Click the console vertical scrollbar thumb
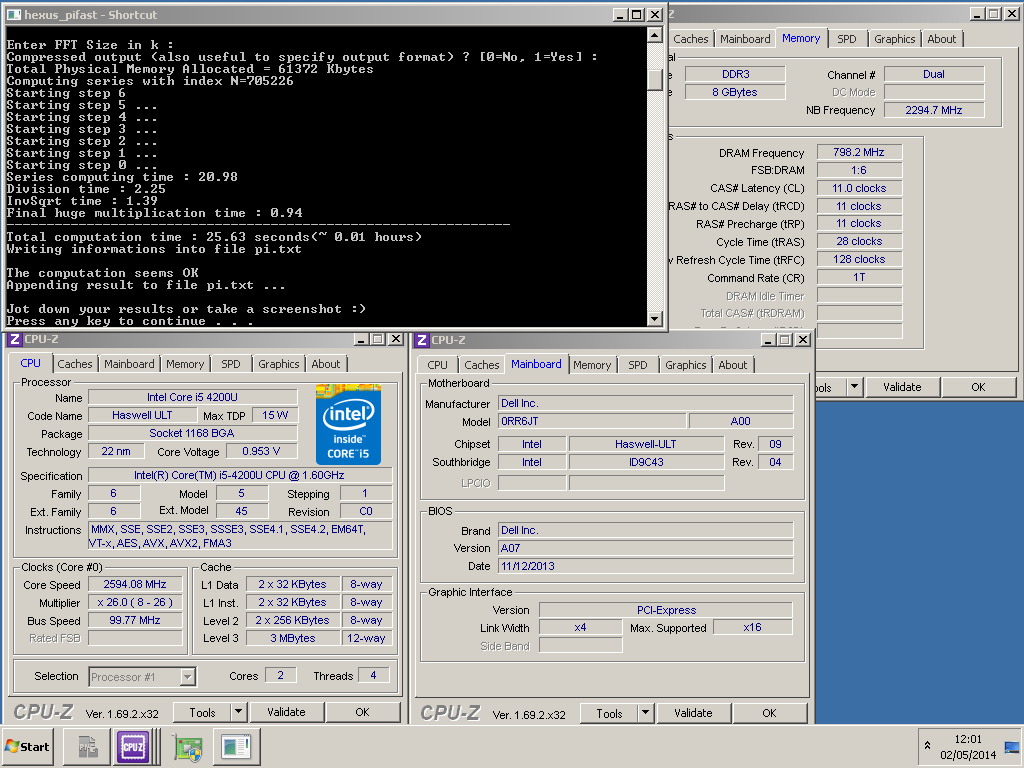Image resolution: width=1024 pixels, height=768 pixels. pos(654,80)
